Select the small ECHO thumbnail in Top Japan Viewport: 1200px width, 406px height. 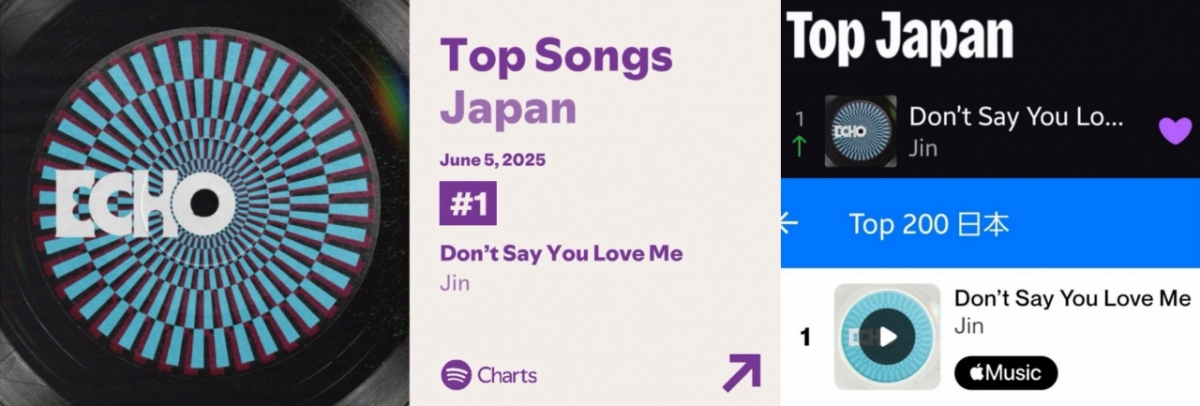coord(860,131)
